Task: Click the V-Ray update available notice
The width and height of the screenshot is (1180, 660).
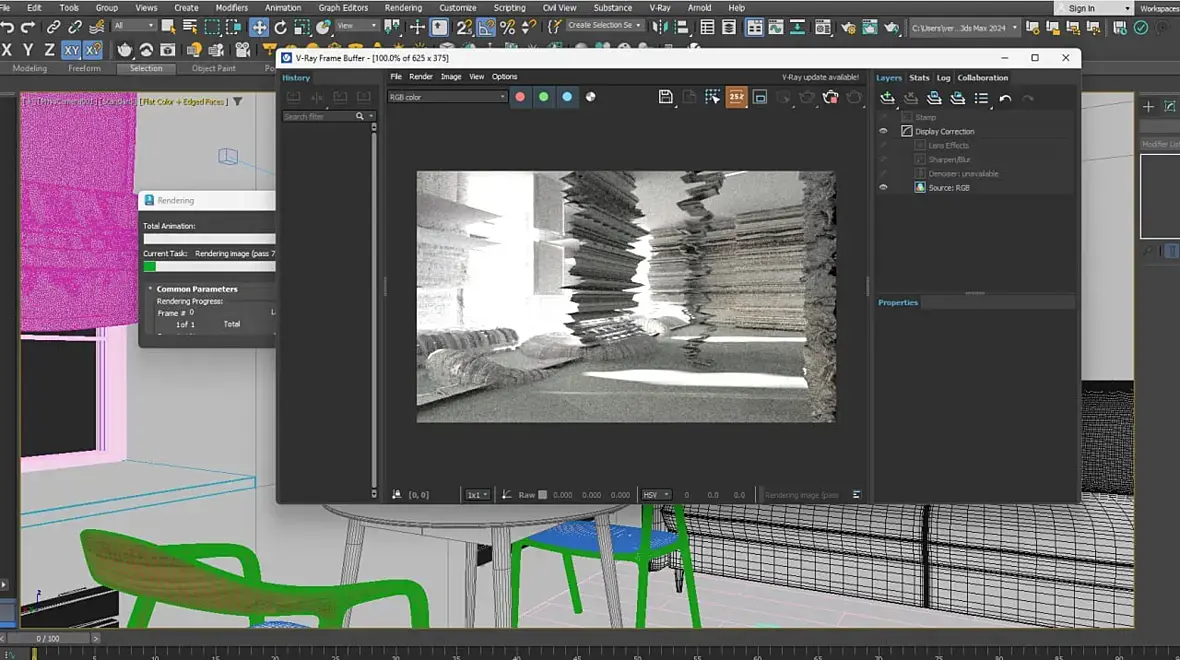Action: click(x=819, y=77)
